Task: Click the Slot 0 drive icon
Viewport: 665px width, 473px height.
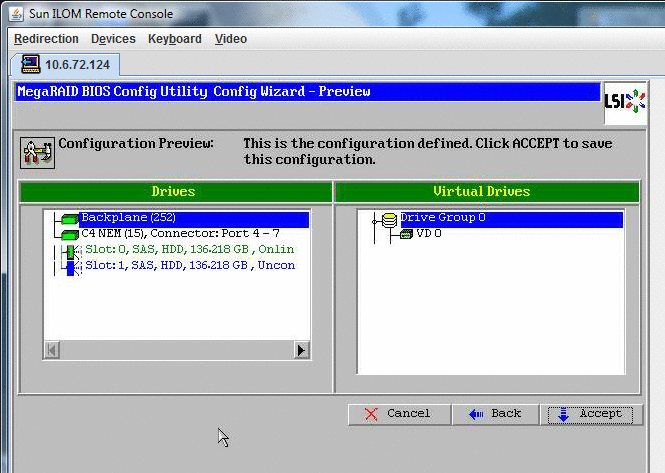Action: pyautogui.click(x=70, y=252)
